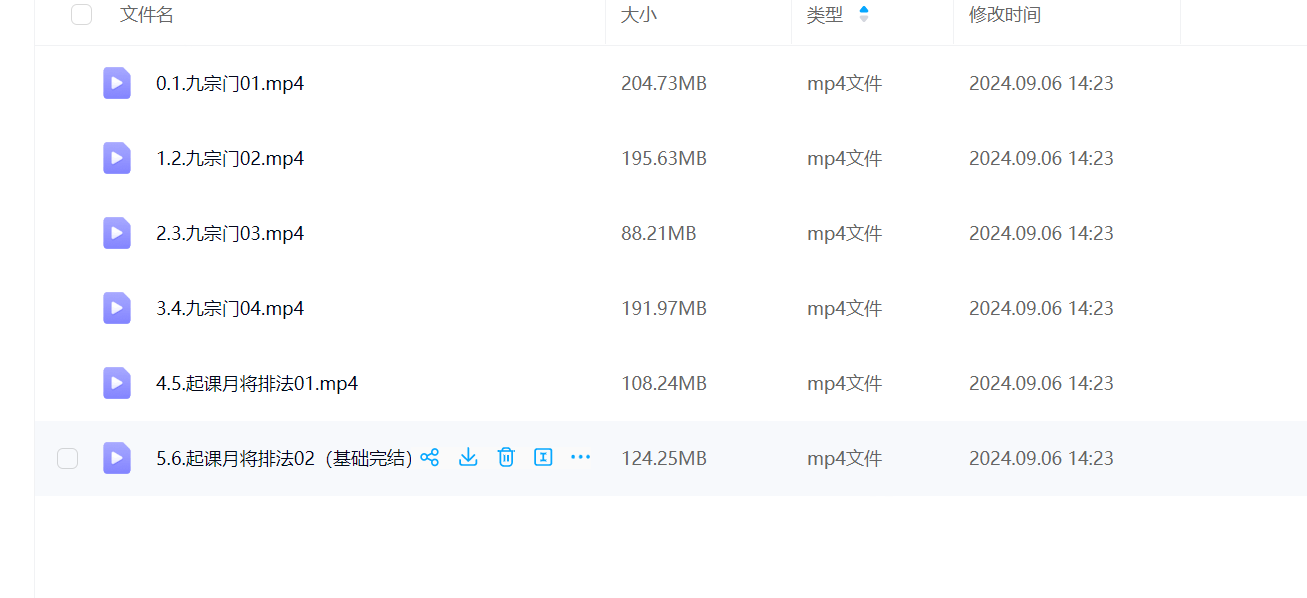
Task: Open 4.5.起课月将排法01.mp4 file name
Action: (257, 384)
